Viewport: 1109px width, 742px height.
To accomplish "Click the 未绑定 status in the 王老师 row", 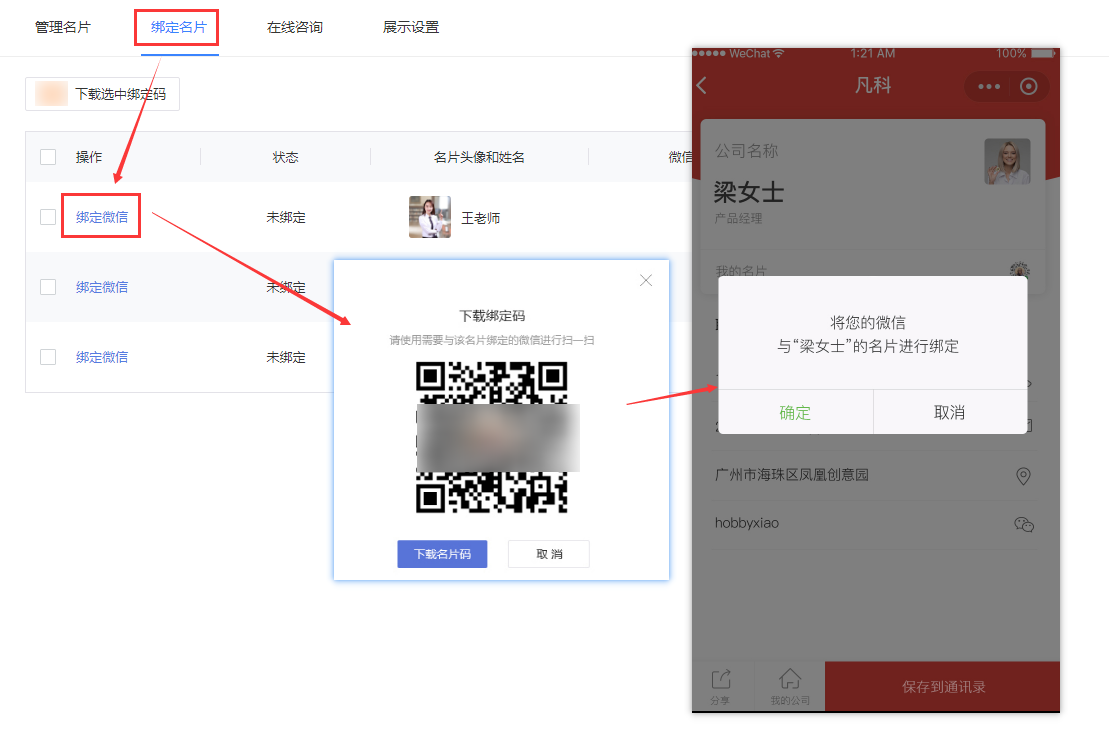I will click(286, 217).
